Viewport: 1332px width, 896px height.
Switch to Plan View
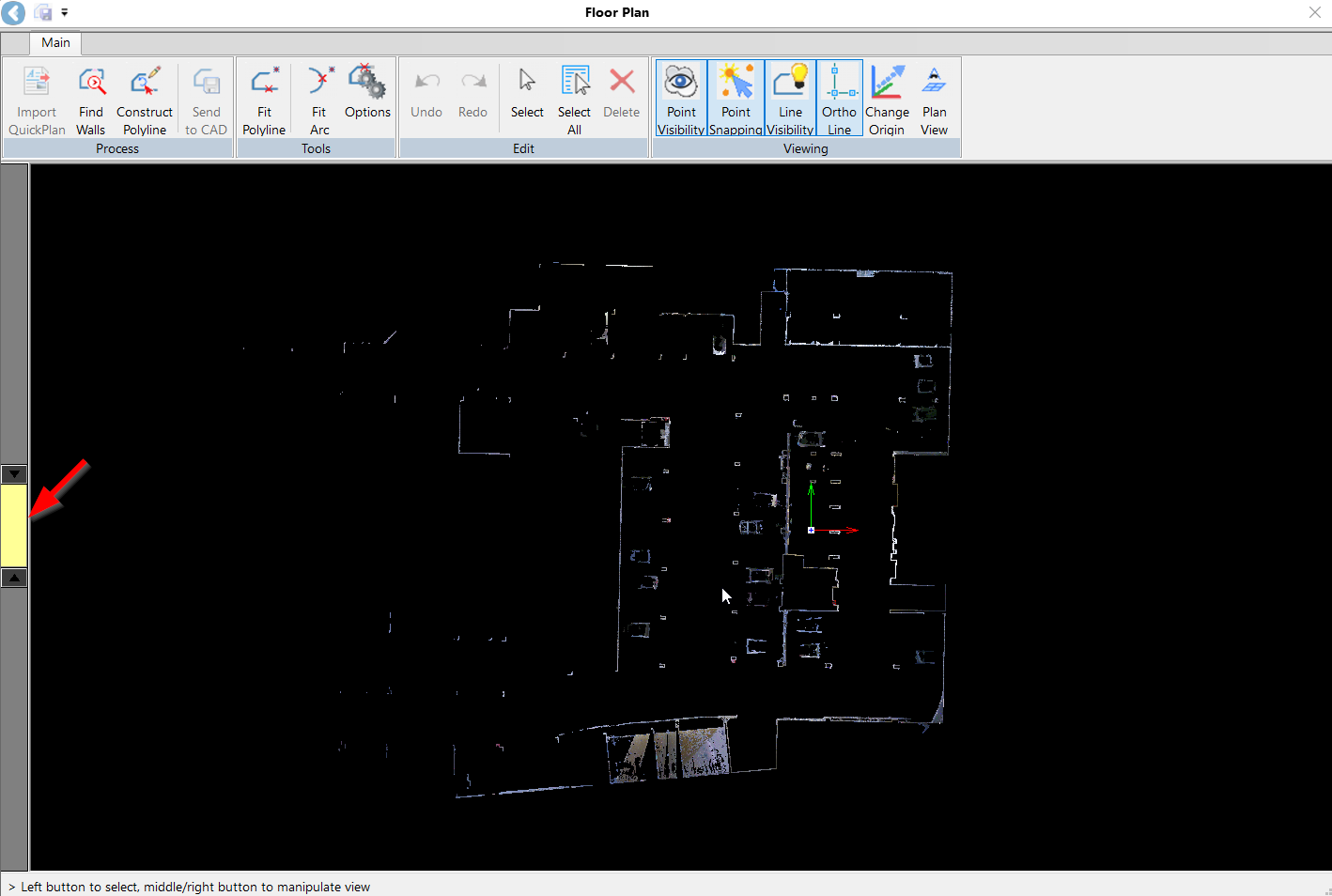click(934, 100)
